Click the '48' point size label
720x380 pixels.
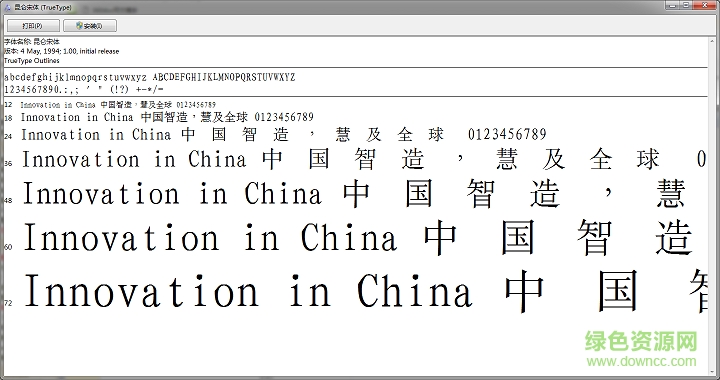(x=8, y=200)
